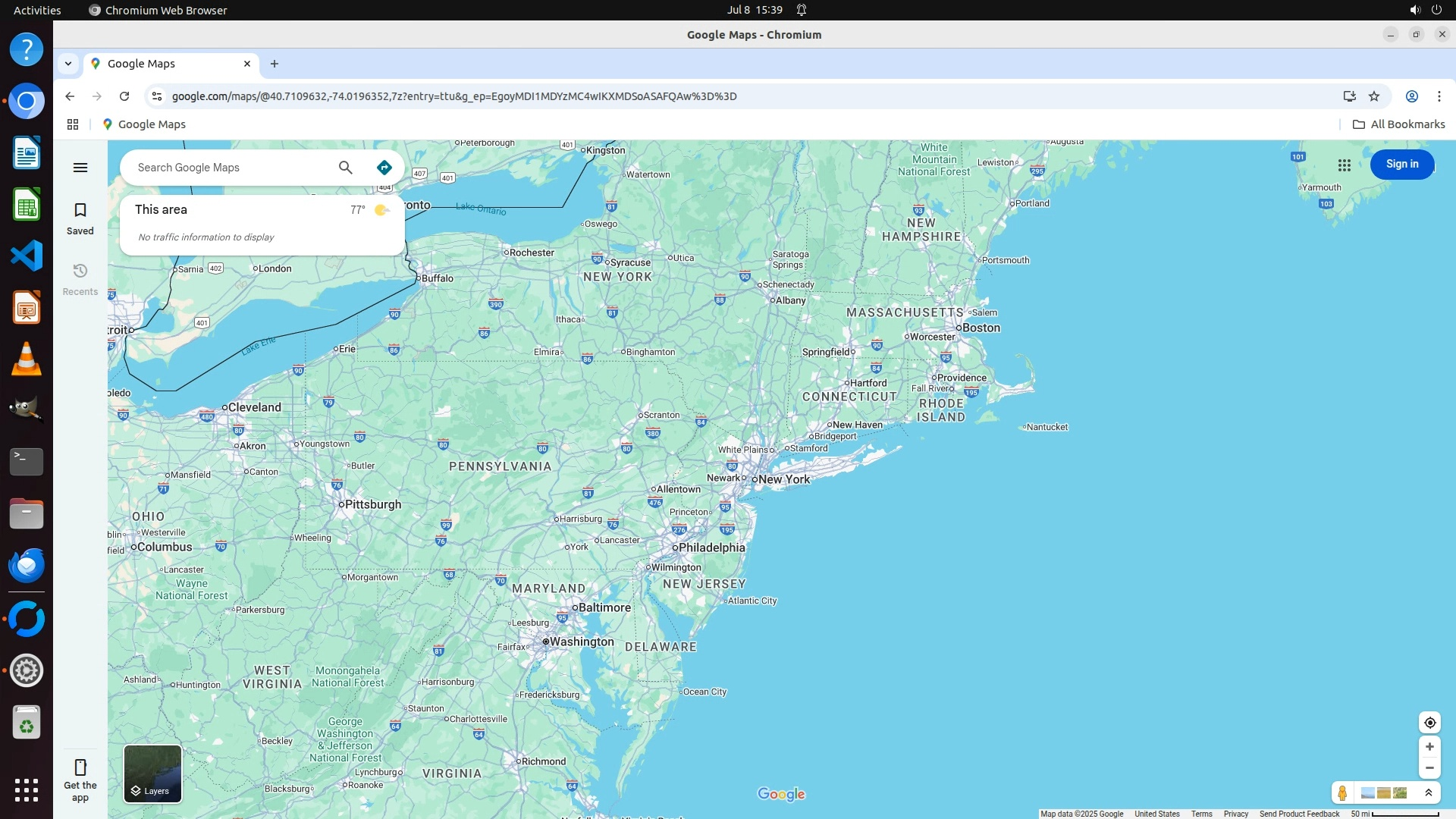Viewport: 1456px width, 819px height.
Task: Open Recents in sidebar
Action: [80, 279]
